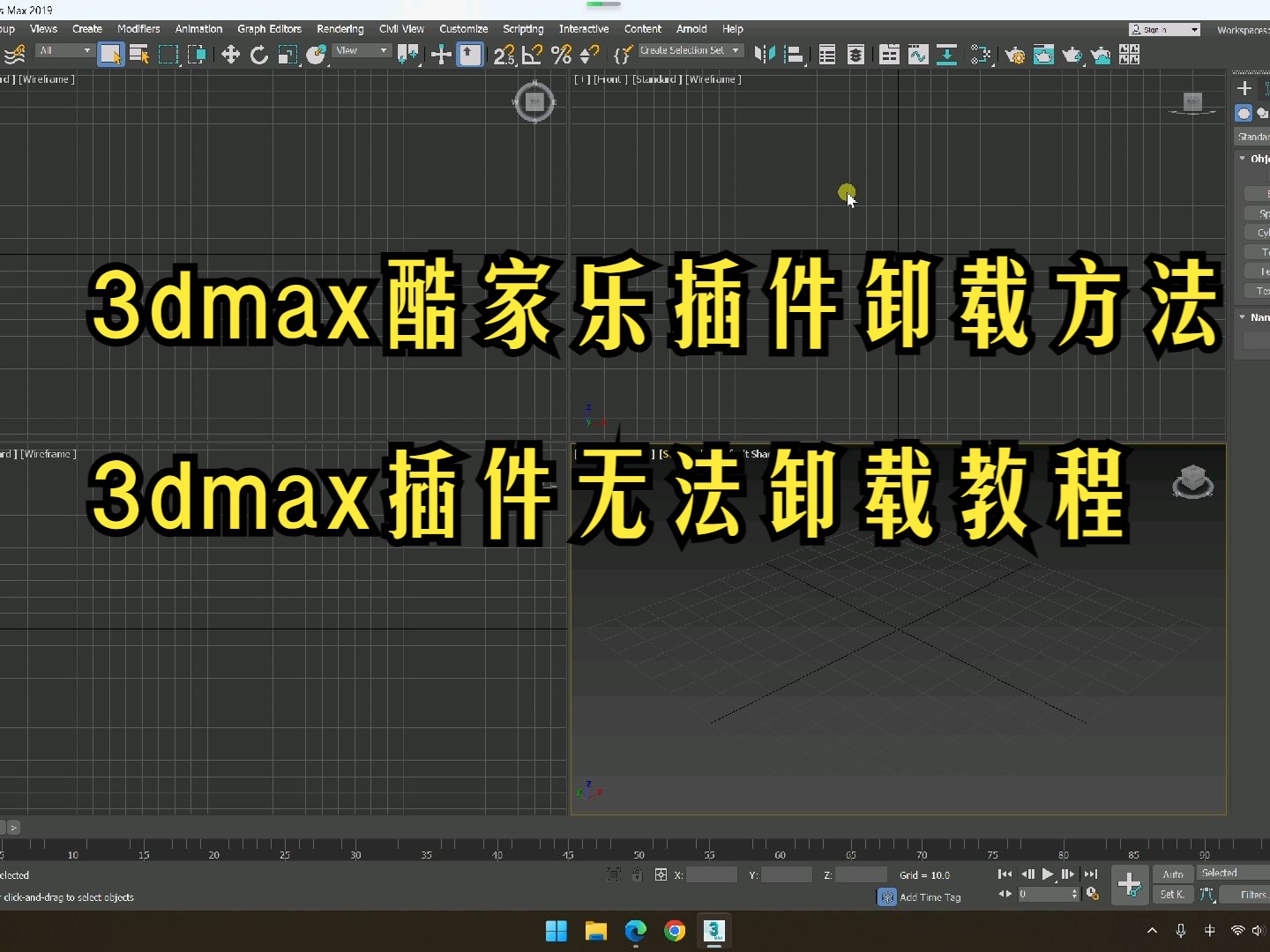Open the selection filter All dropdown
The height and width of the screenshot is (952, 1270).
point(63,50)
